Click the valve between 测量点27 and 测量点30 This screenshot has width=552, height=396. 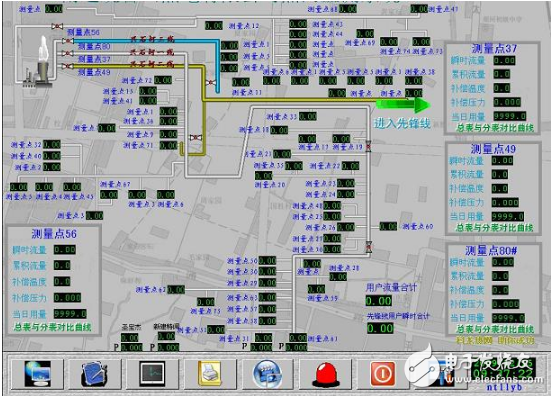tap(368, 246)
